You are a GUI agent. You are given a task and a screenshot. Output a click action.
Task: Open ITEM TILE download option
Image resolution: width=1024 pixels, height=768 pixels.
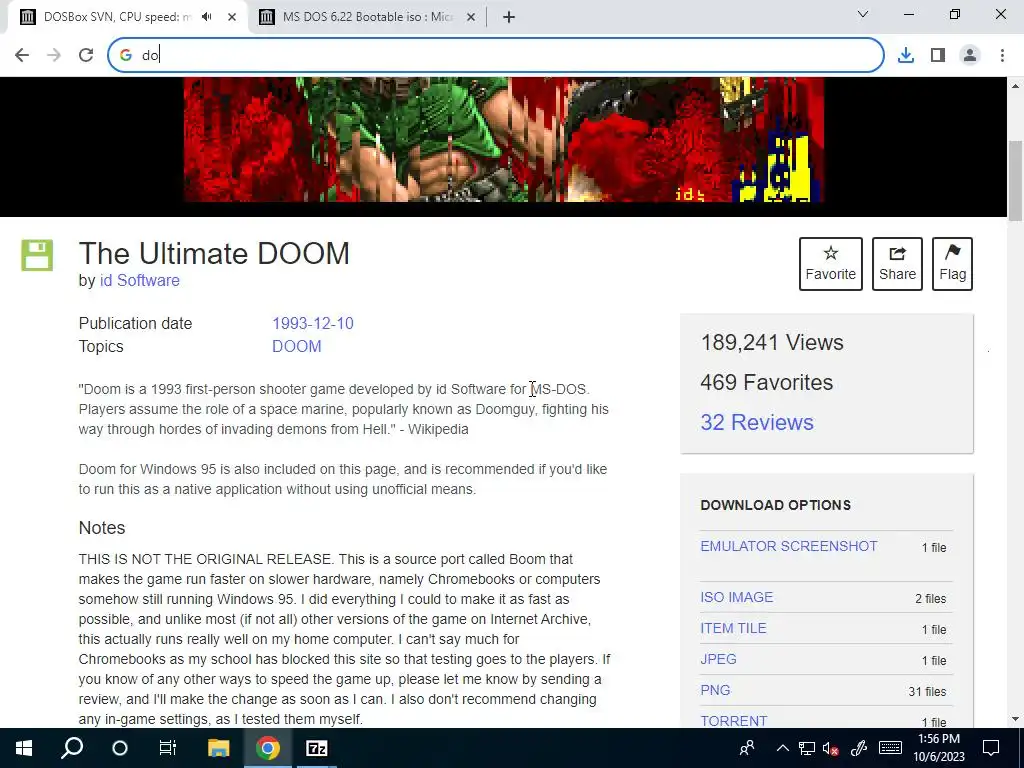pos(733,628)
